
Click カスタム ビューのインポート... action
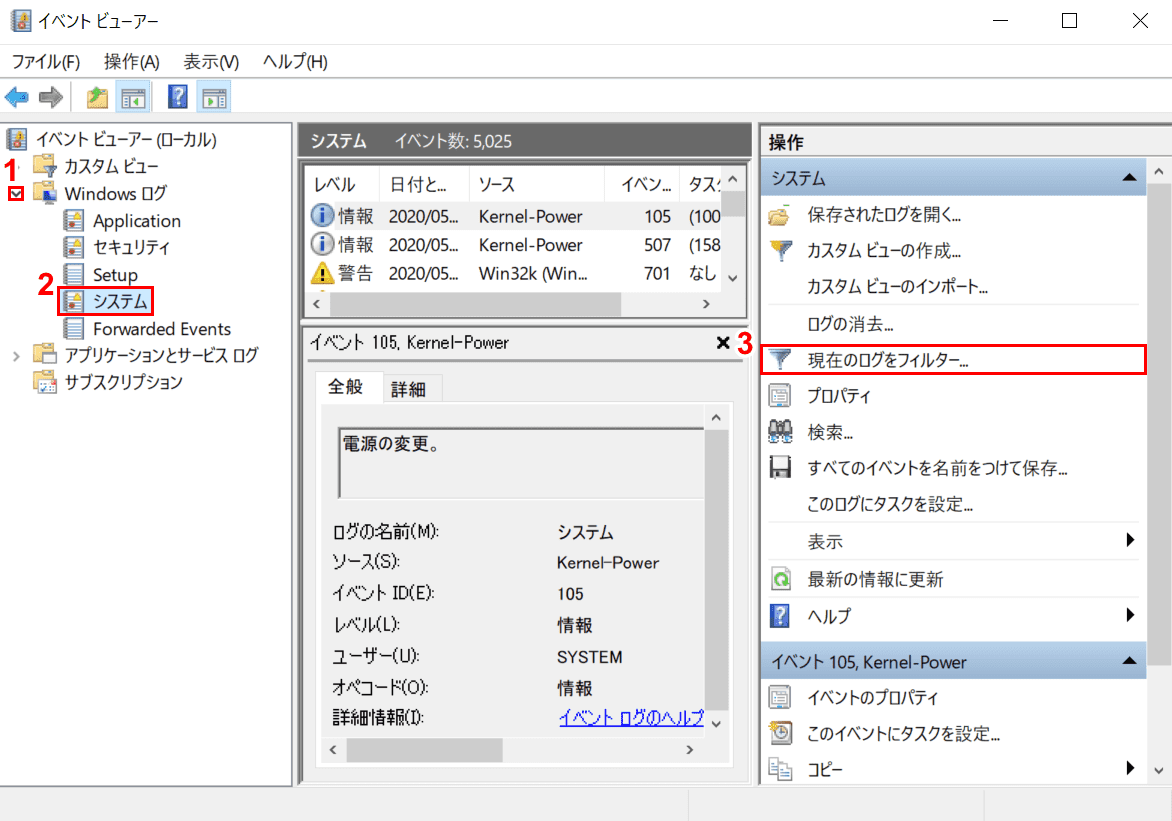point(898,286)
